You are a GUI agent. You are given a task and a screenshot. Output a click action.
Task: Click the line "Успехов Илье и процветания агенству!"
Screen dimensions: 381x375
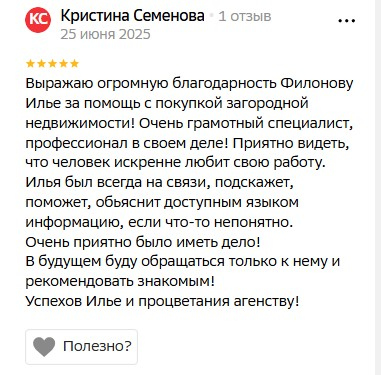[162, 302]
